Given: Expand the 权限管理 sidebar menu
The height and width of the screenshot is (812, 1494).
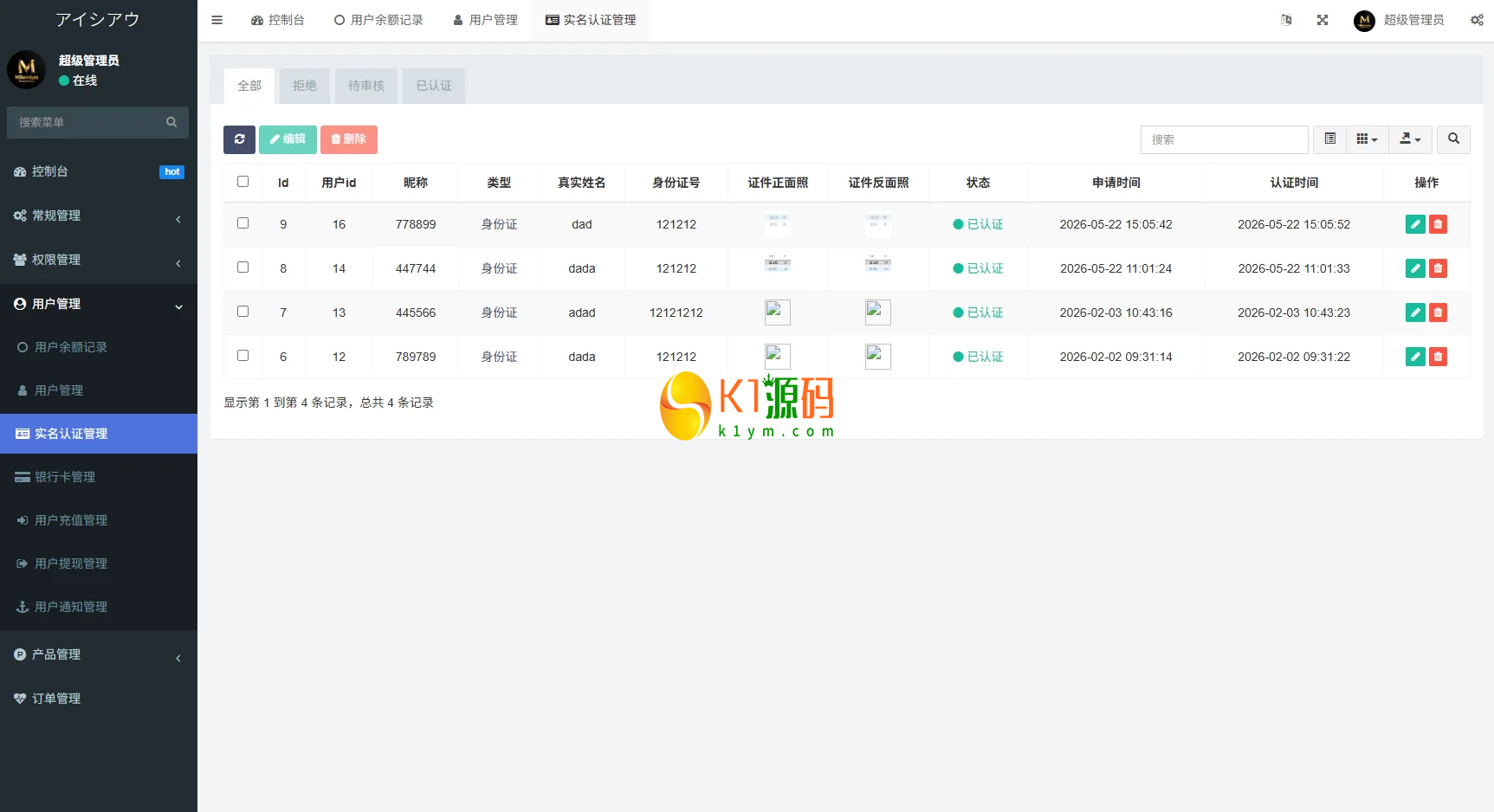Looking at the screenshot, I should (x=99, y=260).
